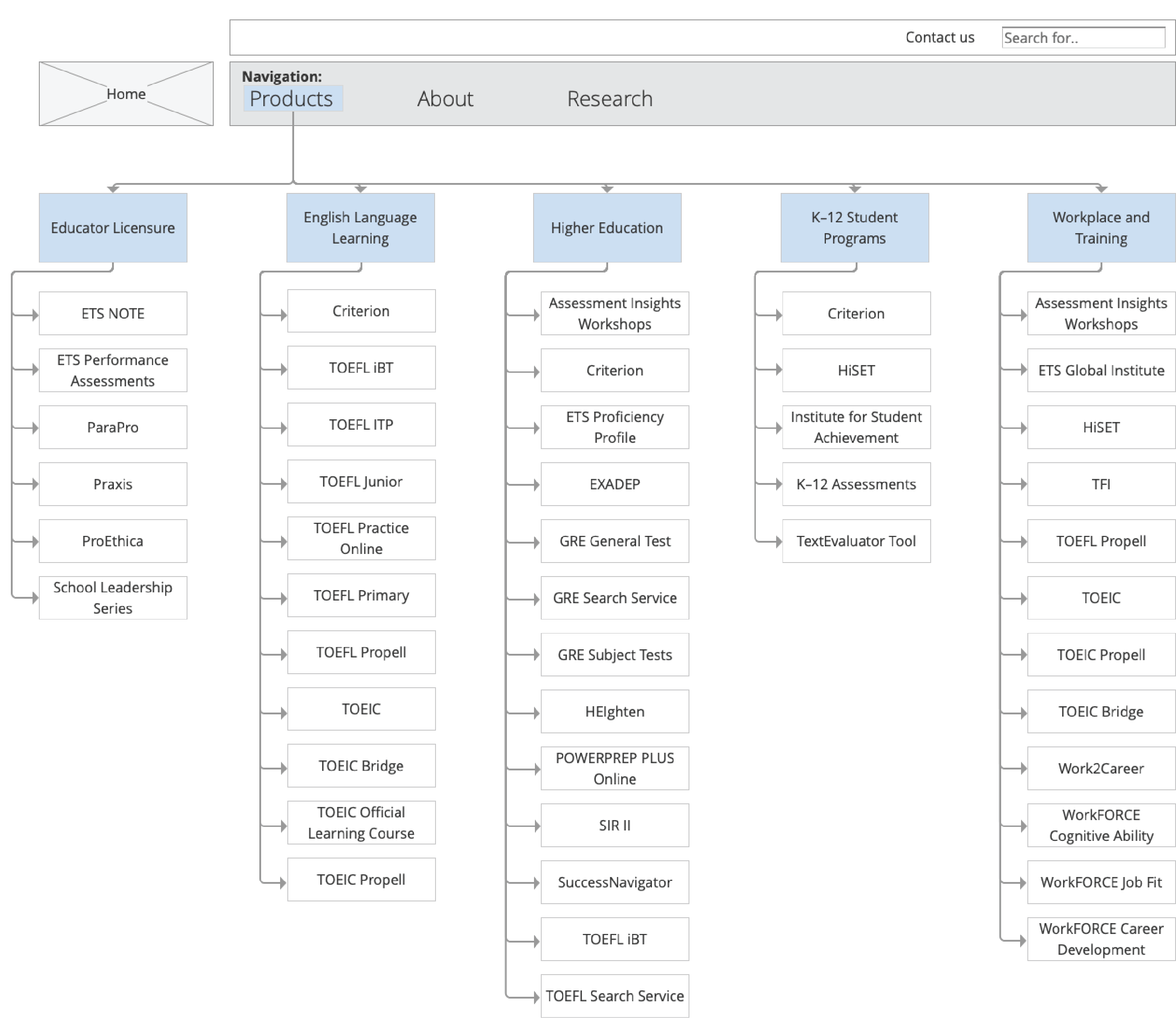This screenshot has height=1018, width=1176.
Task: Open the WorkFORCE Job Fit item
Action: pyautogui.click(x=1101, y=882)
